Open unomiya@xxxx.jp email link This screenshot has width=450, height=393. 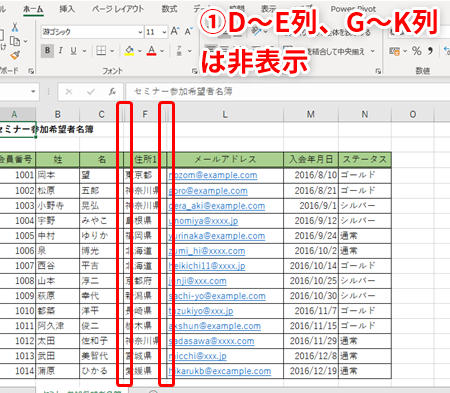coord(203,221)
